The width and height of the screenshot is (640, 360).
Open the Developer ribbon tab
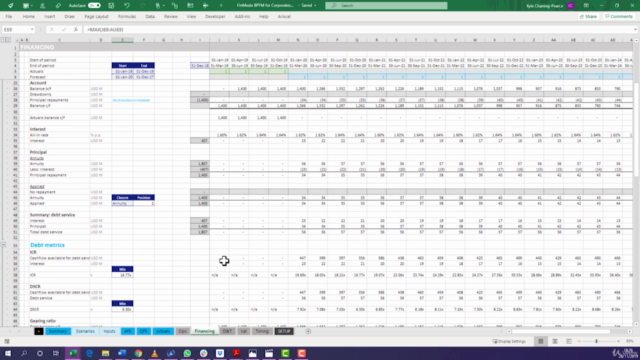coord(215,17)
